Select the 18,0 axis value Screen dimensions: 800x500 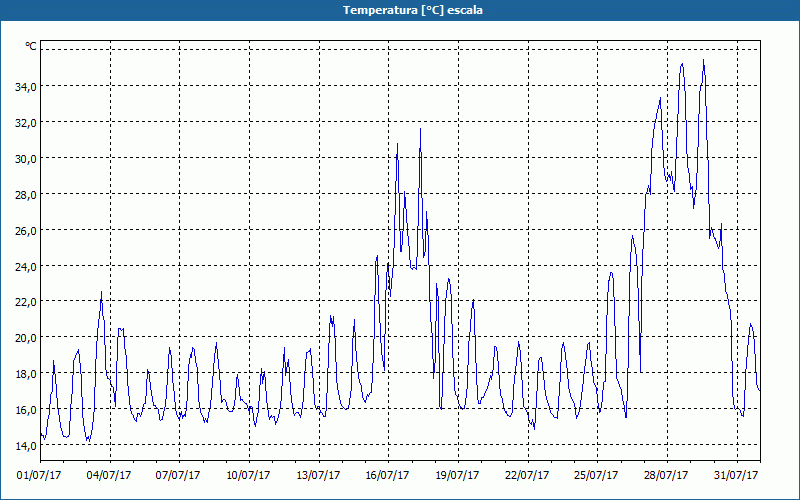(x=26, y=373)
